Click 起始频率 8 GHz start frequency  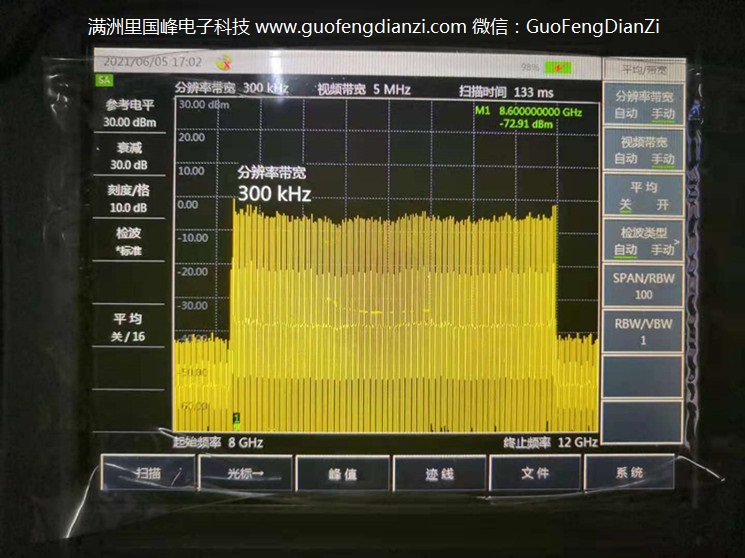click(218, 443)
